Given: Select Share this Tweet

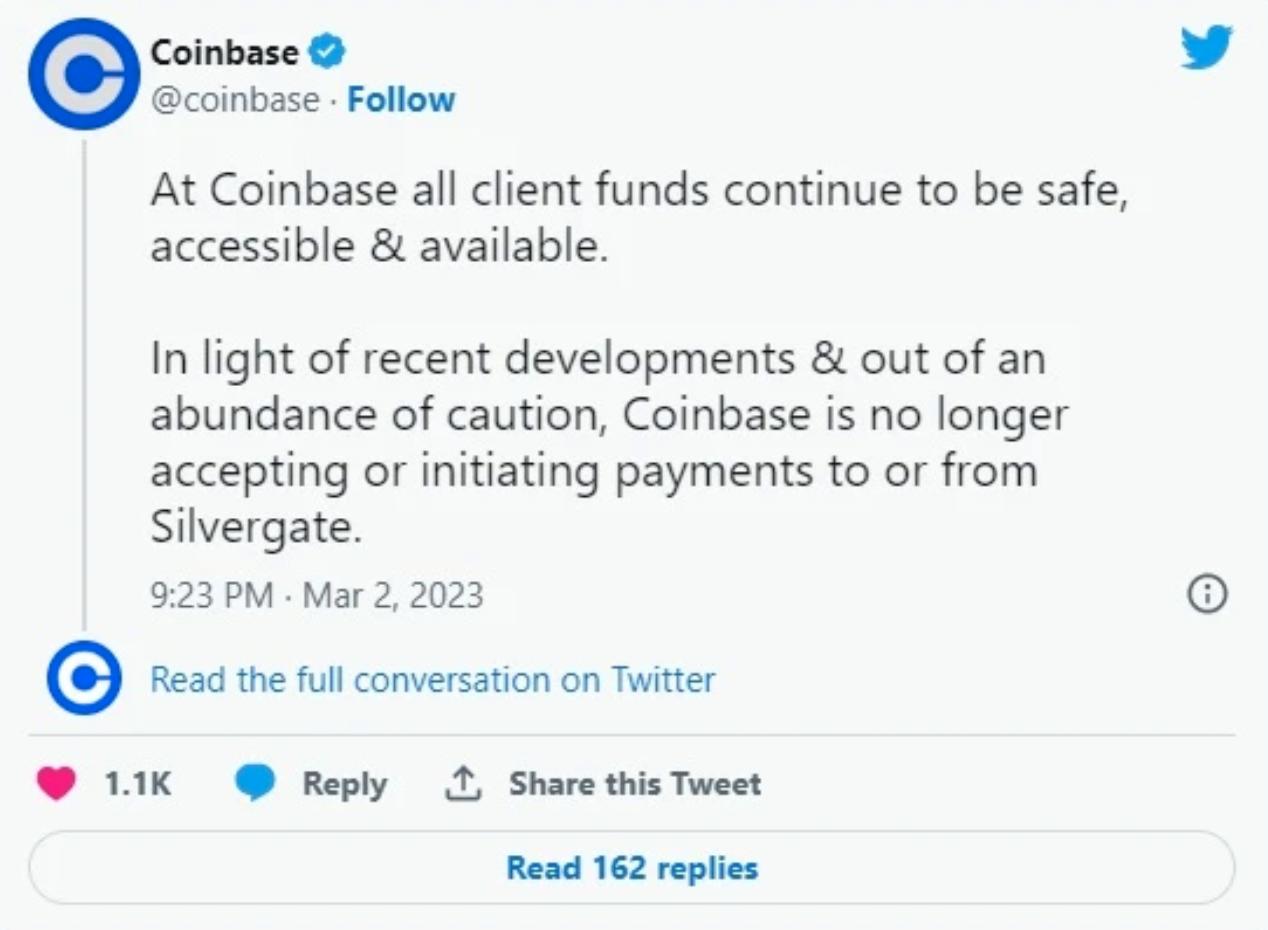Looking at the screenshot, I should (634, 784).
